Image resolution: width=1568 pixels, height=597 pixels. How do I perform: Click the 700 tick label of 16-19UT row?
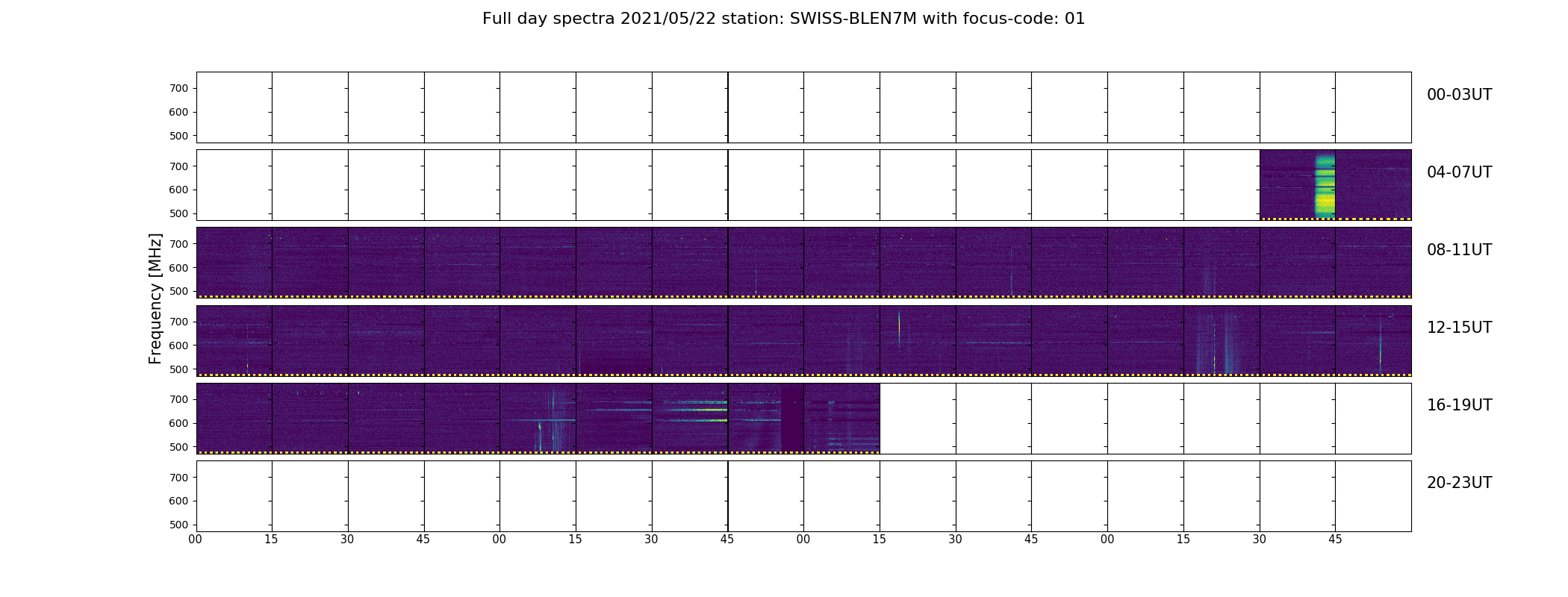(x=178, y=399)
